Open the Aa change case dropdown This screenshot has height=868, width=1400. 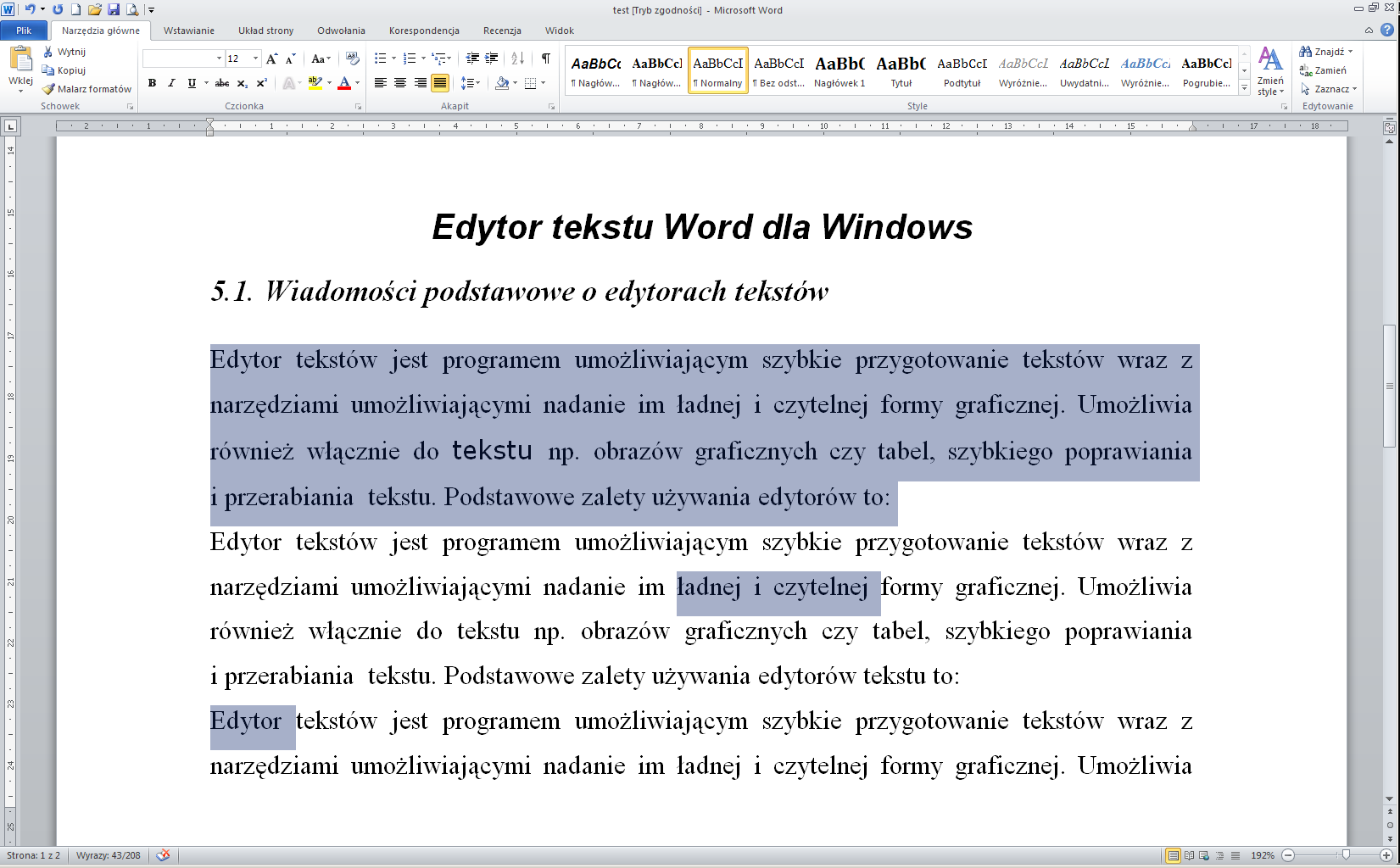(320, 58)
